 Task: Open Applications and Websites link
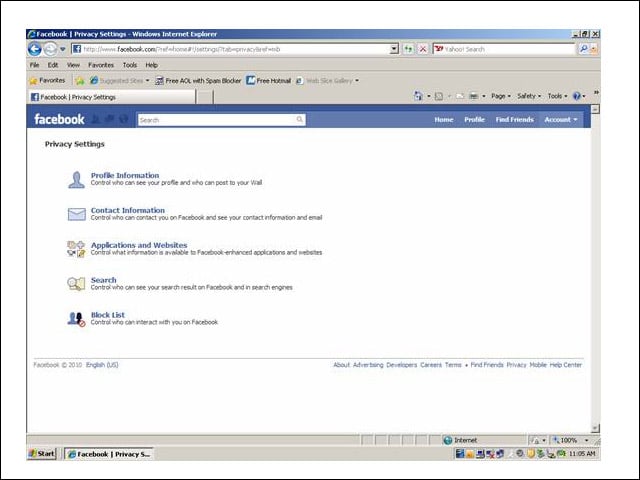(139, 245)
